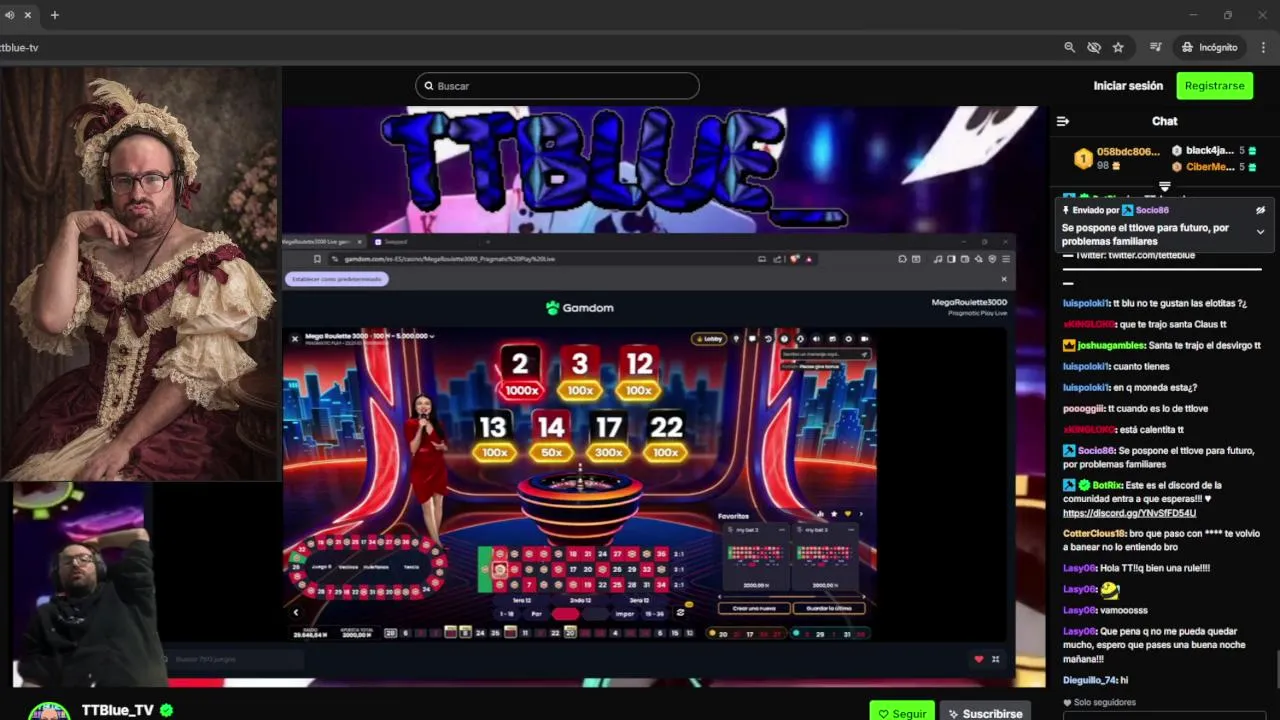Viewport: 1280px width, 720px height.
Task: Open the zoom magnifier in address bar
Action: point(1070,47)
